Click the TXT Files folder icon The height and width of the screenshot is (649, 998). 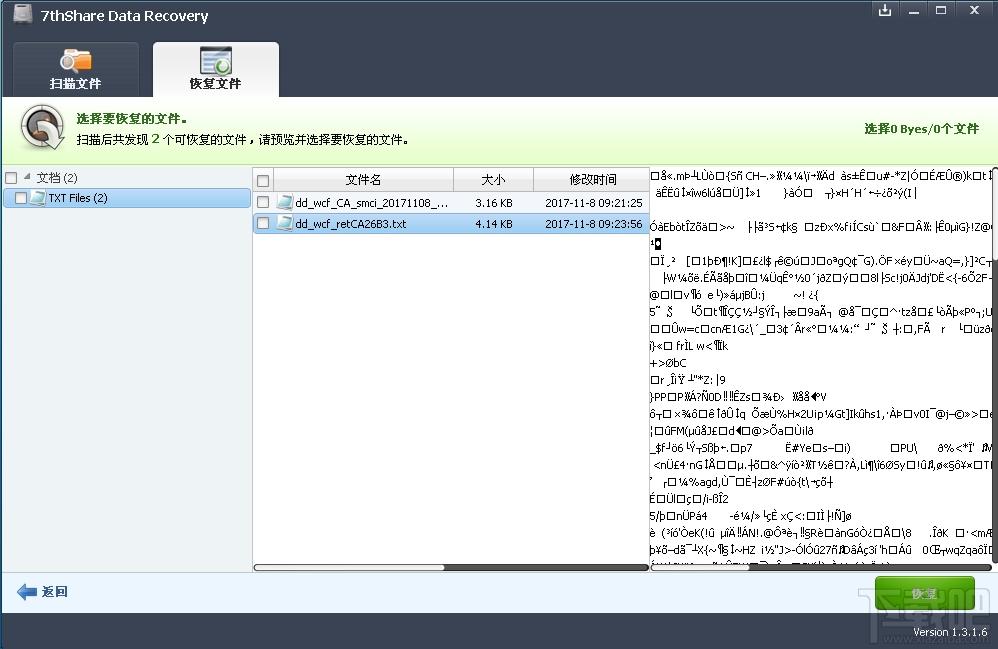(x=38, y=198)
